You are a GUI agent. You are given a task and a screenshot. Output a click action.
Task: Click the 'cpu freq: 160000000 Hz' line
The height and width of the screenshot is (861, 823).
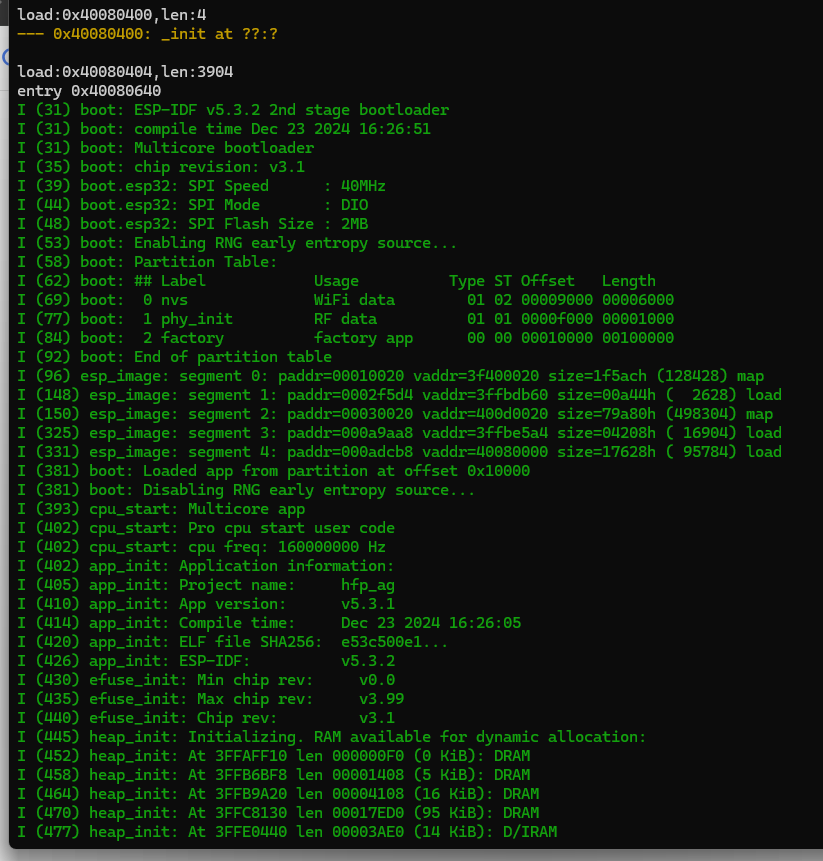click(201, 547)
